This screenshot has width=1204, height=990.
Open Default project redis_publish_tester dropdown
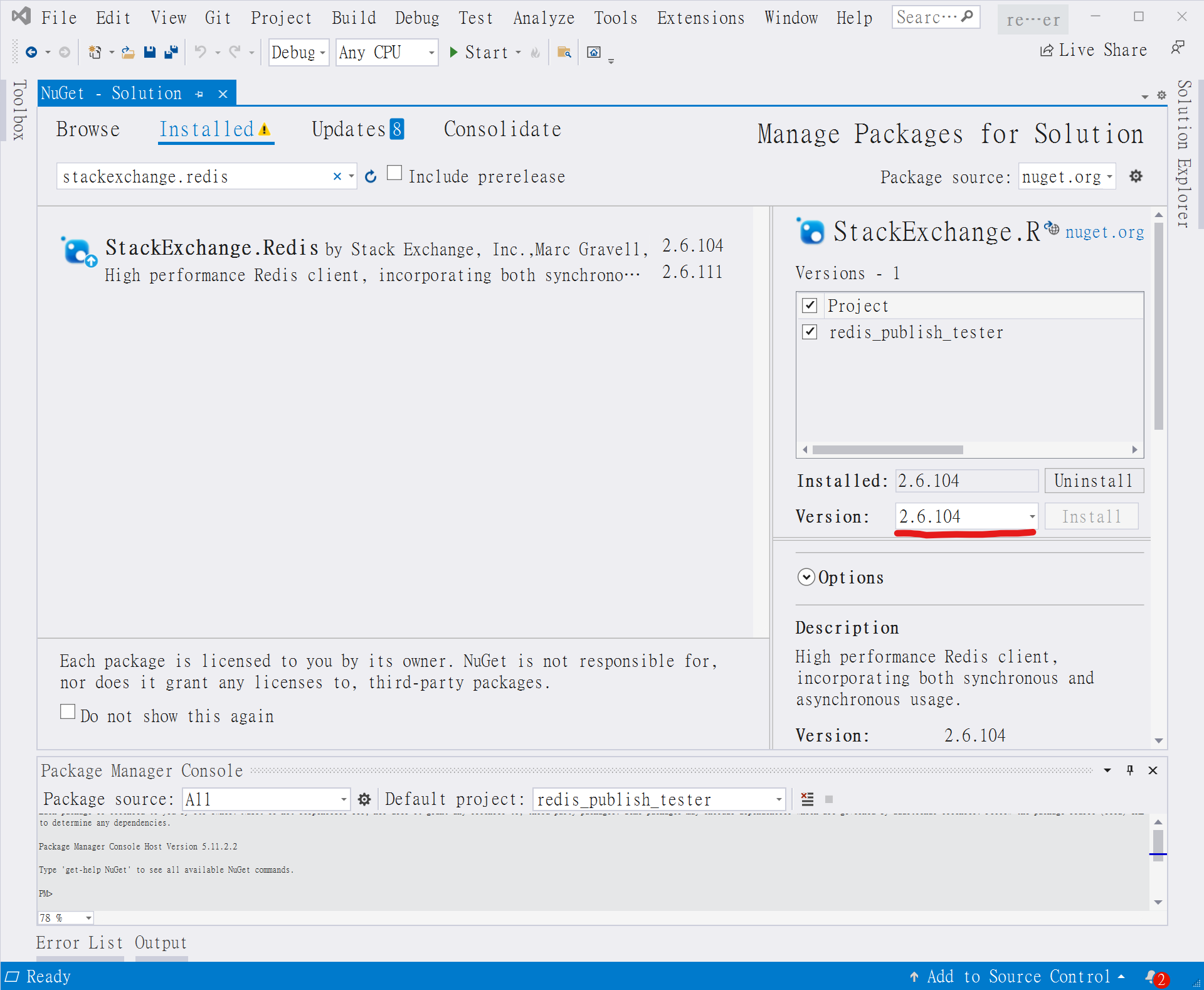659,799
